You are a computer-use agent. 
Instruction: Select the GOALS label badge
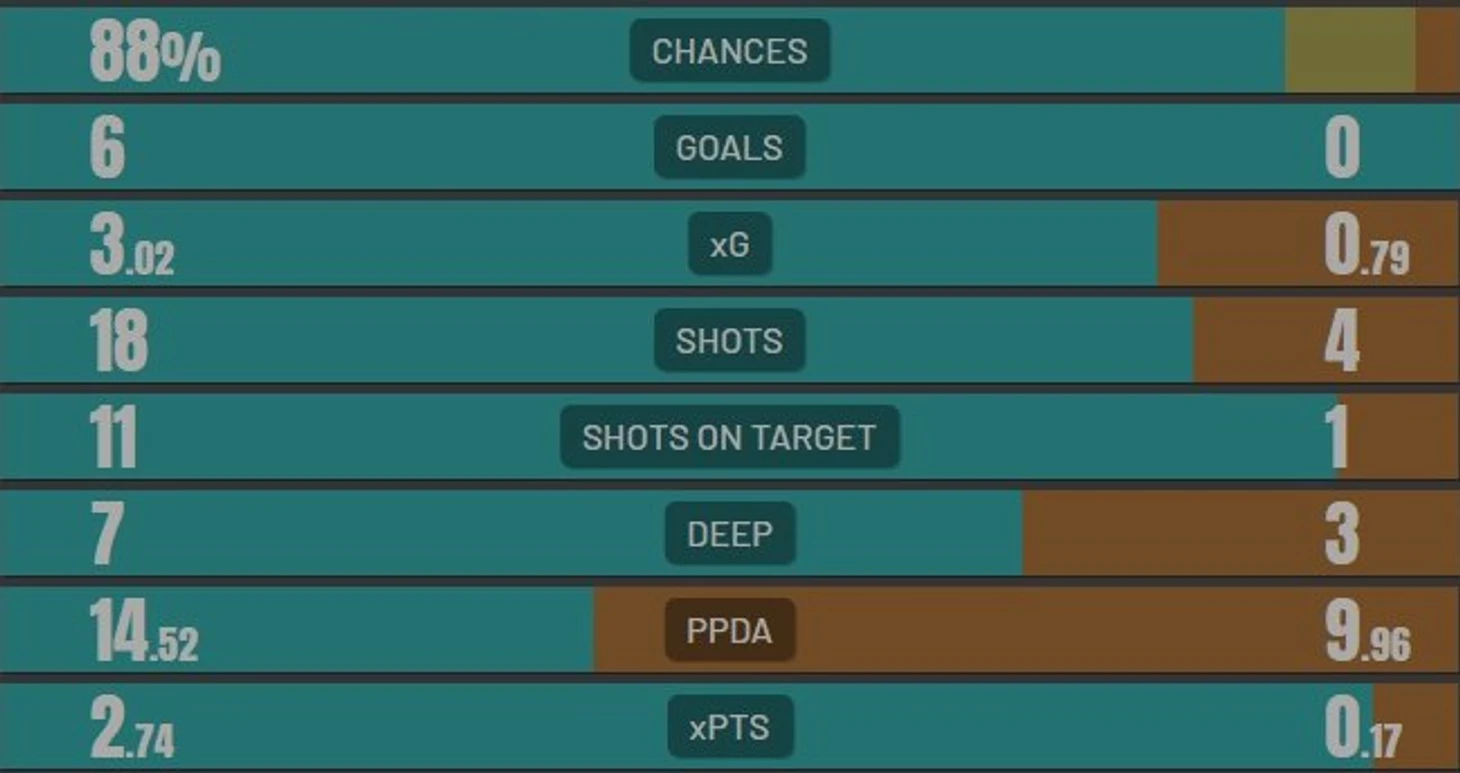[x=730, y=147]
